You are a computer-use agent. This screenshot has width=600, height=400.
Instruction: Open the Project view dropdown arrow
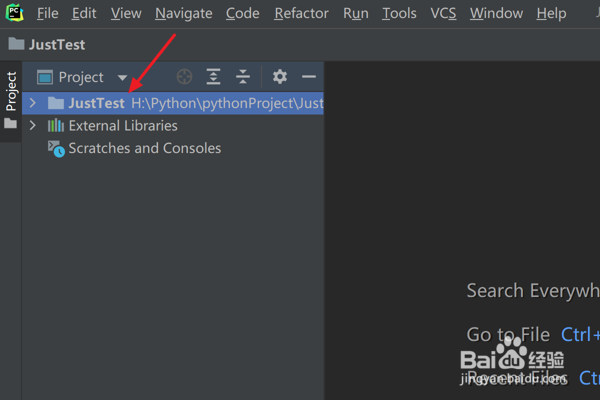122,78
